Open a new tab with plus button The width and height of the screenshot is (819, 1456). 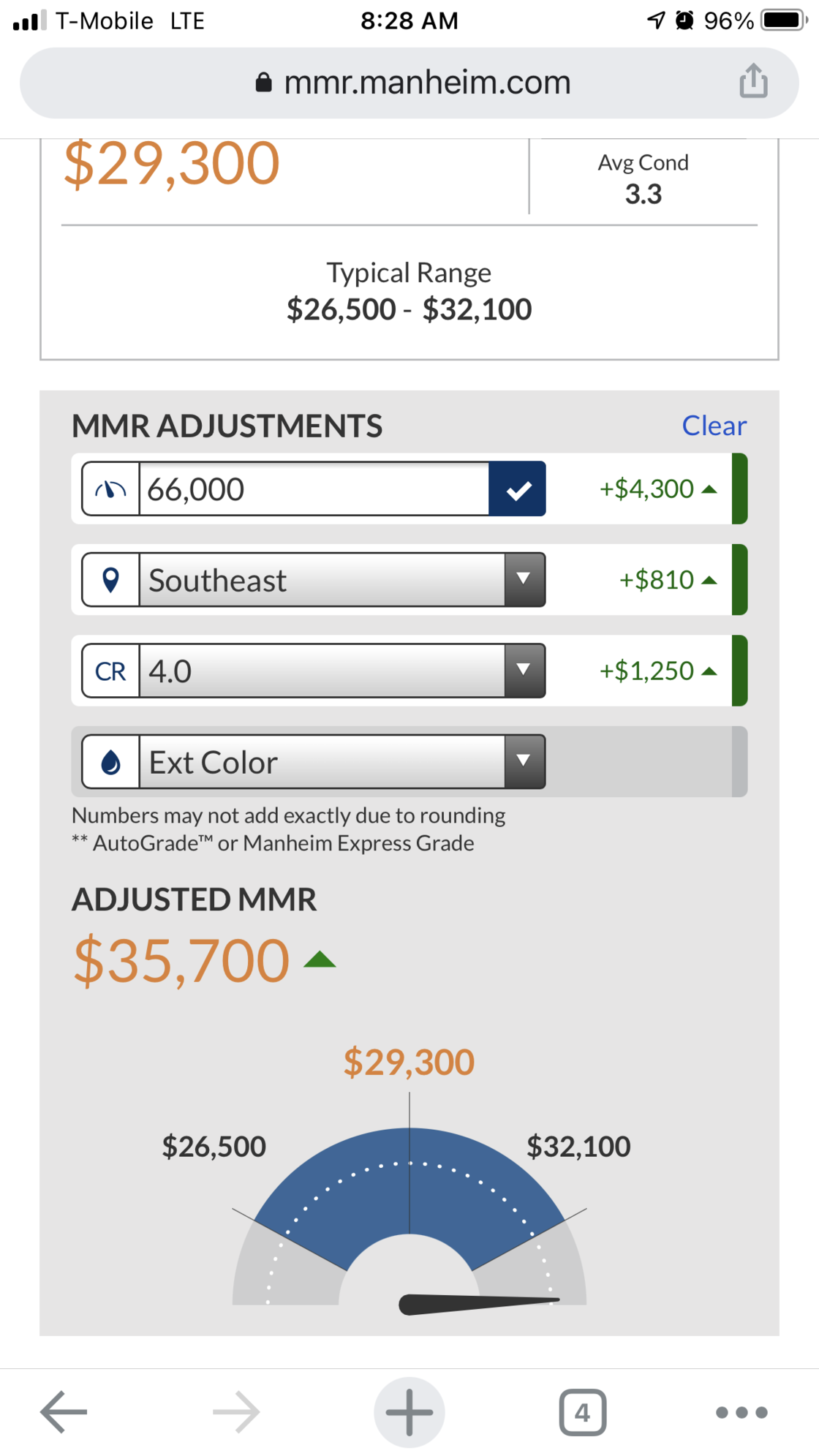tap(409, 1411)
